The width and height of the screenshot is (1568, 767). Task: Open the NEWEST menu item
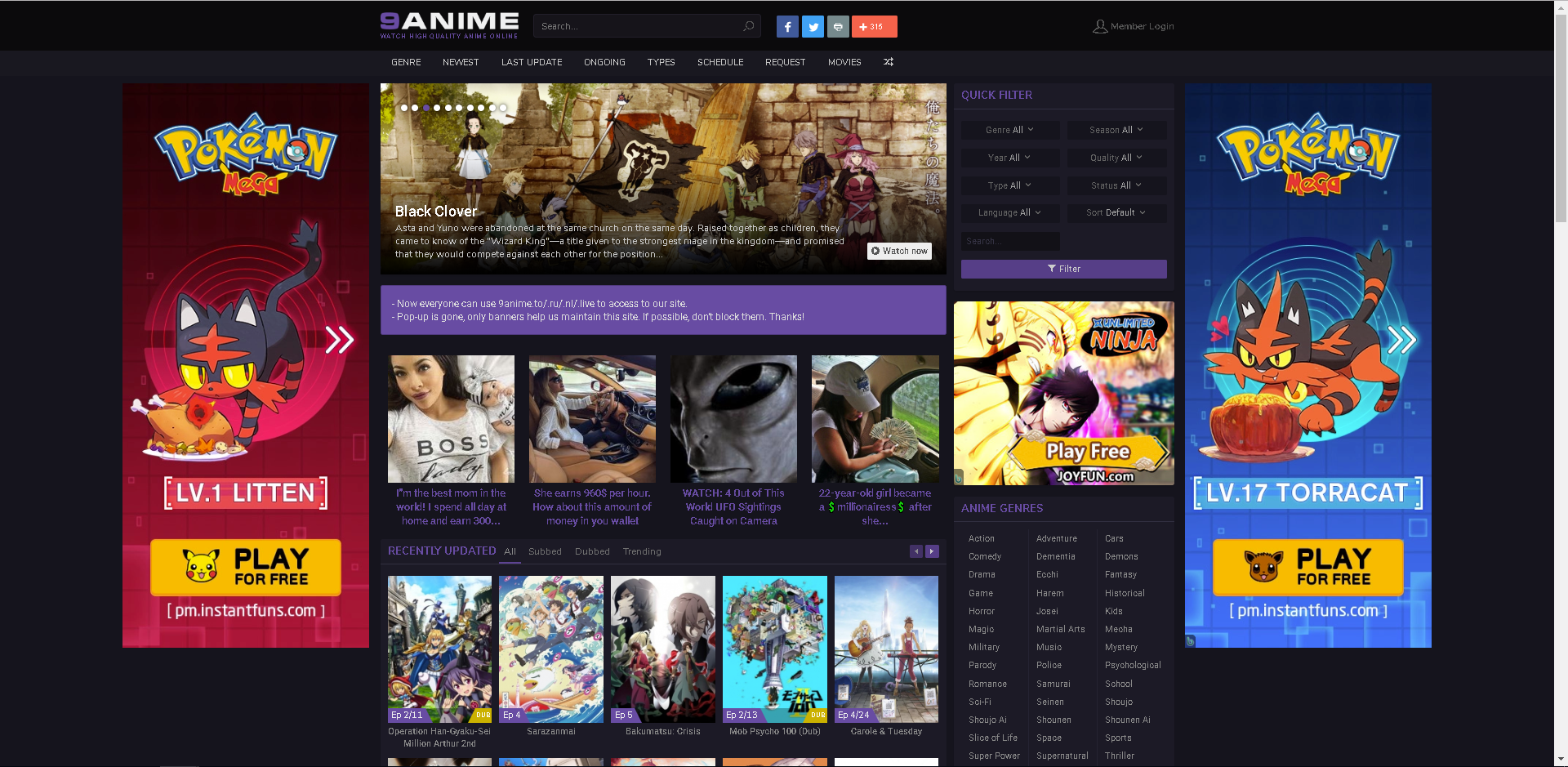click(461, 62)
